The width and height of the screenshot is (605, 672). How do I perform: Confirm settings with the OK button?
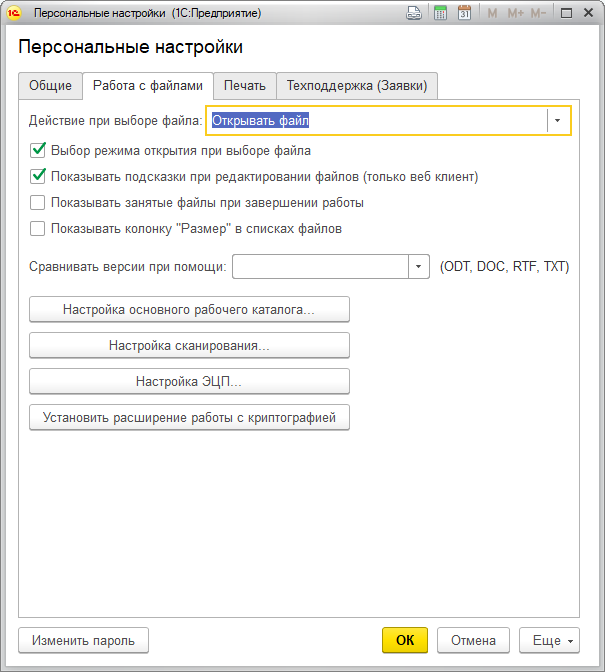[405, 640]
